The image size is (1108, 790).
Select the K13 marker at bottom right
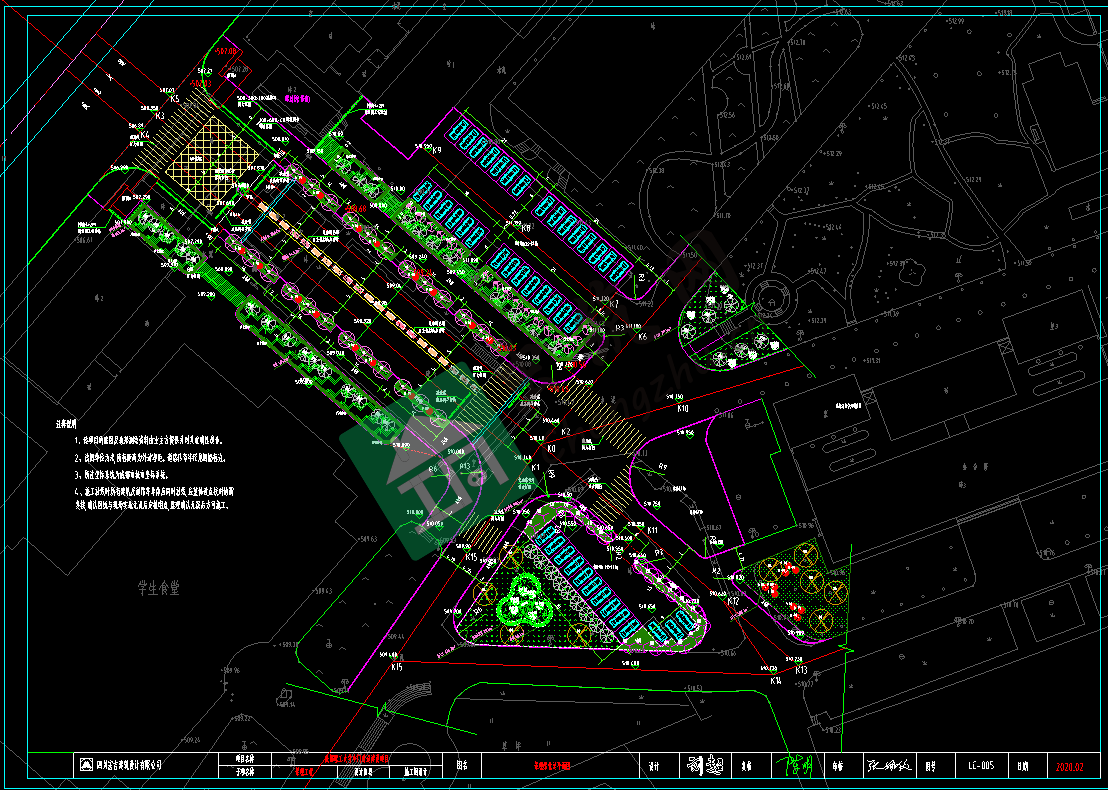[x=801, y=670]
